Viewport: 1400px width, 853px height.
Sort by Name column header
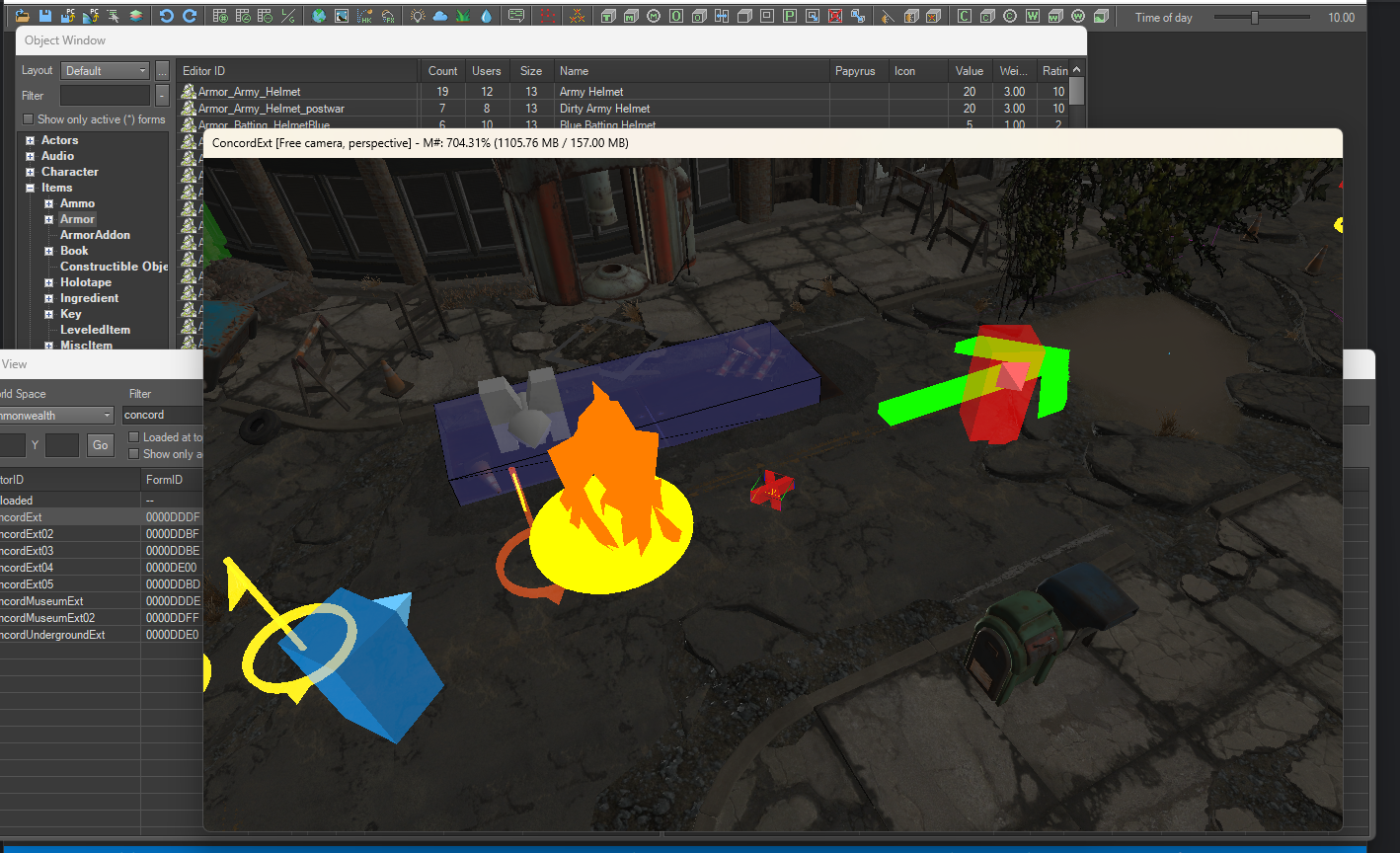tap(691, 71)
